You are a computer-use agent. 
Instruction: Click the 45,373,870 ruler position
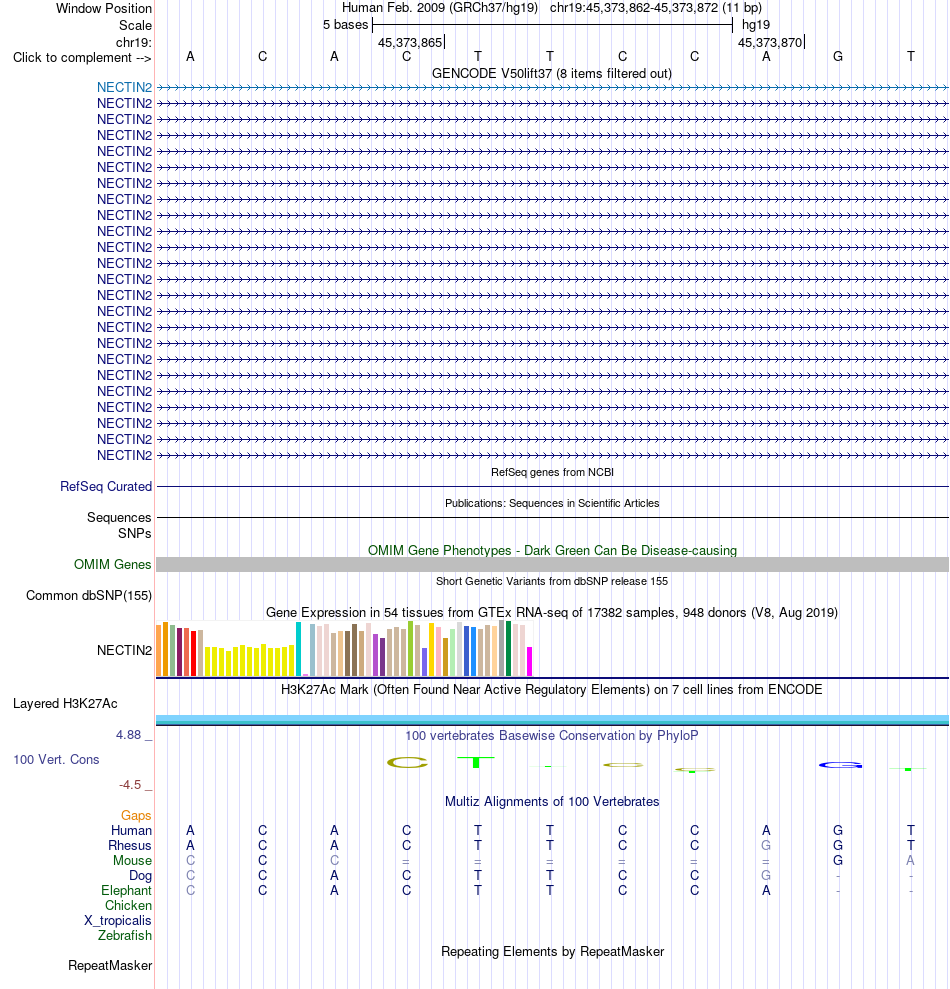[x=770, y=43]
